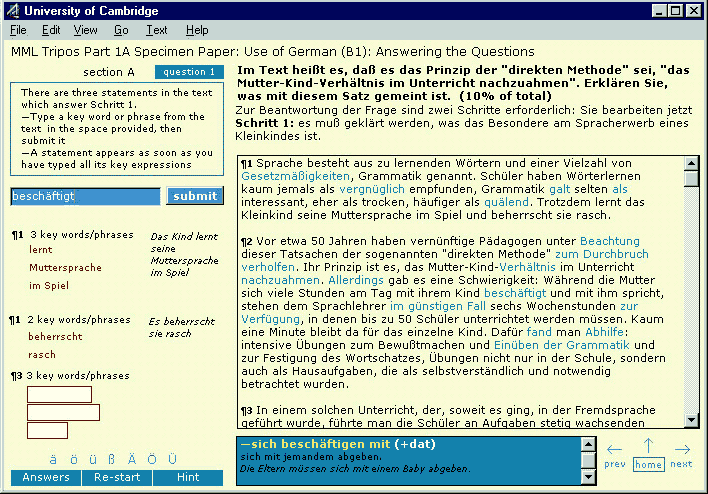Go to next page with next arrow
The image size is (708, 494).
pos(682,449)
